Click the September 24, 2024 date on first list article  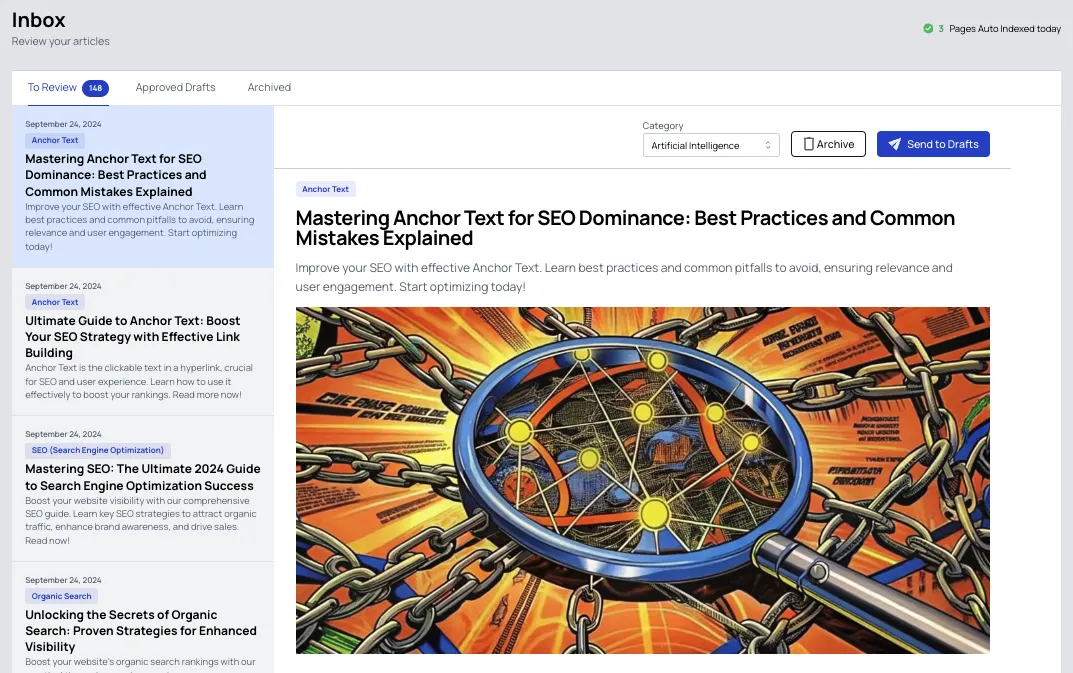(x=63, y=124)
